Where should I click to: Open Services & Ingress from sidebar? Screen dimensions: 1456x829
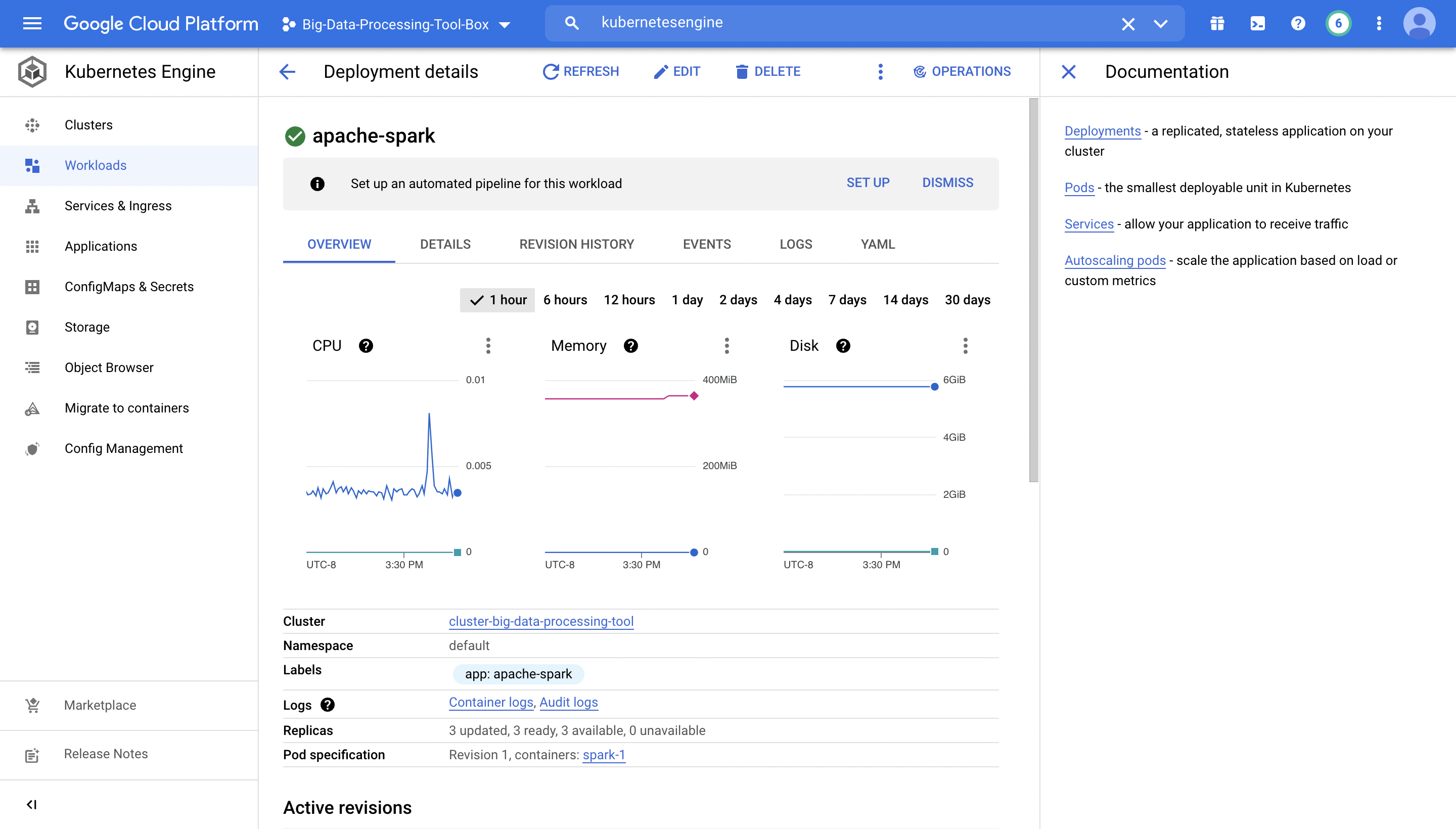[117, 206]
